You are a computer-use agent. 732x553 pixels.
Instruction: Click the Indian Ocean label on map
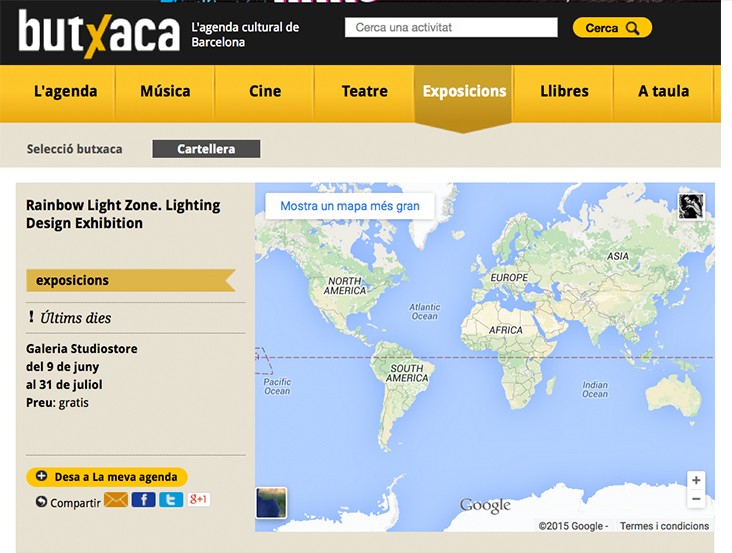pyautogui.click(x=595, y=389)
